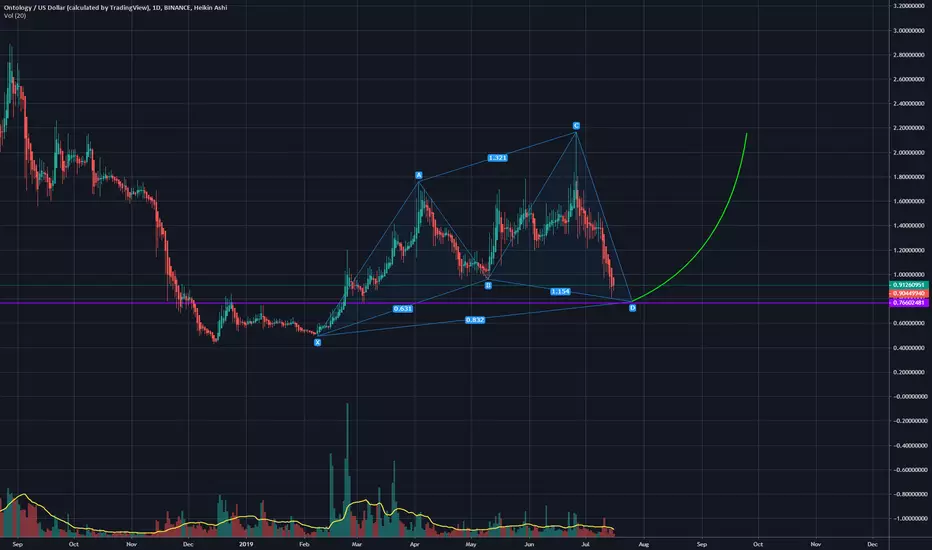Screen dimensions: 932x550
Task: Select the X point label of the pattern
Action: (317, 342)
